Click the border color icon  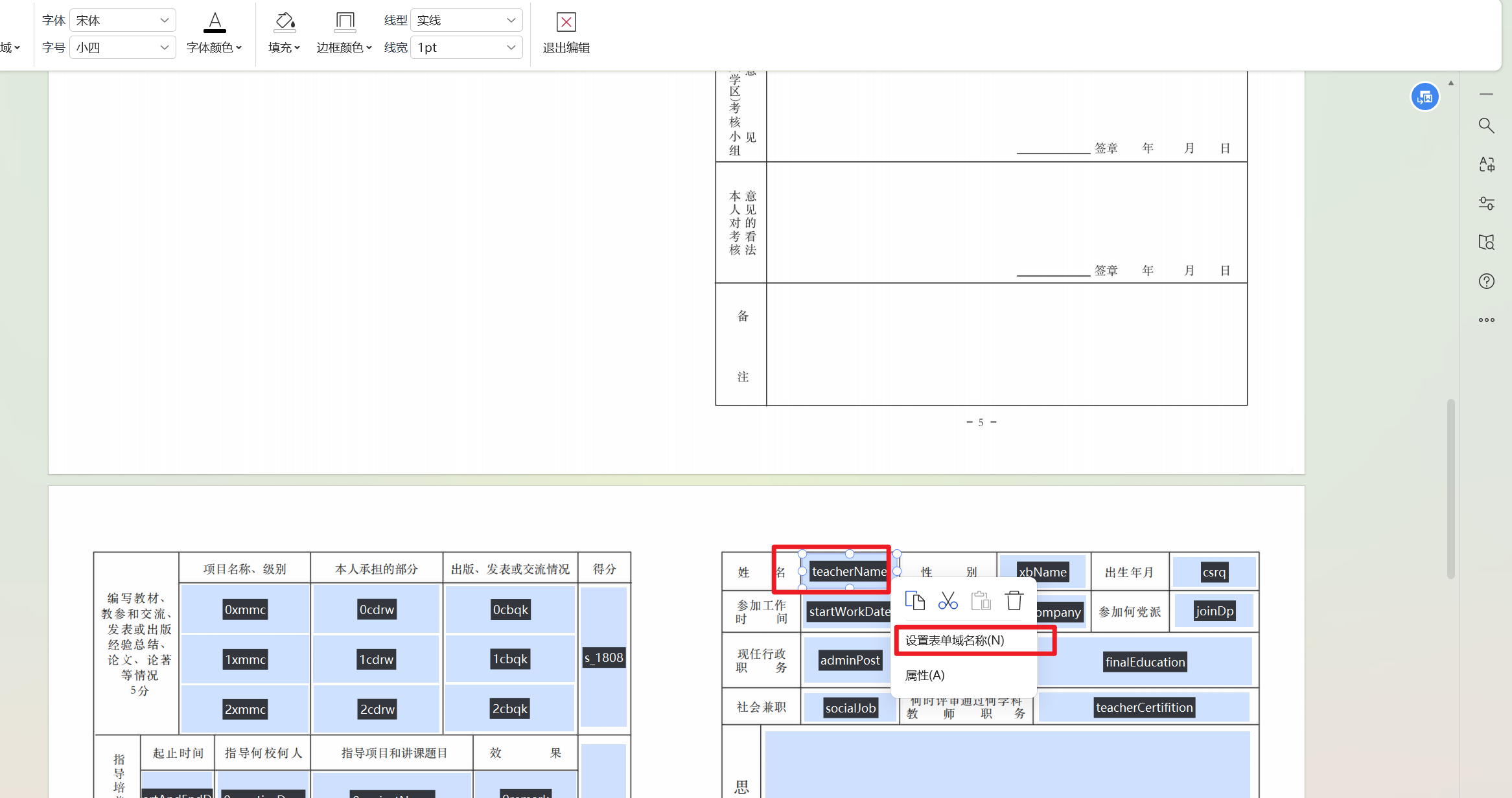(x=345, y=22)
